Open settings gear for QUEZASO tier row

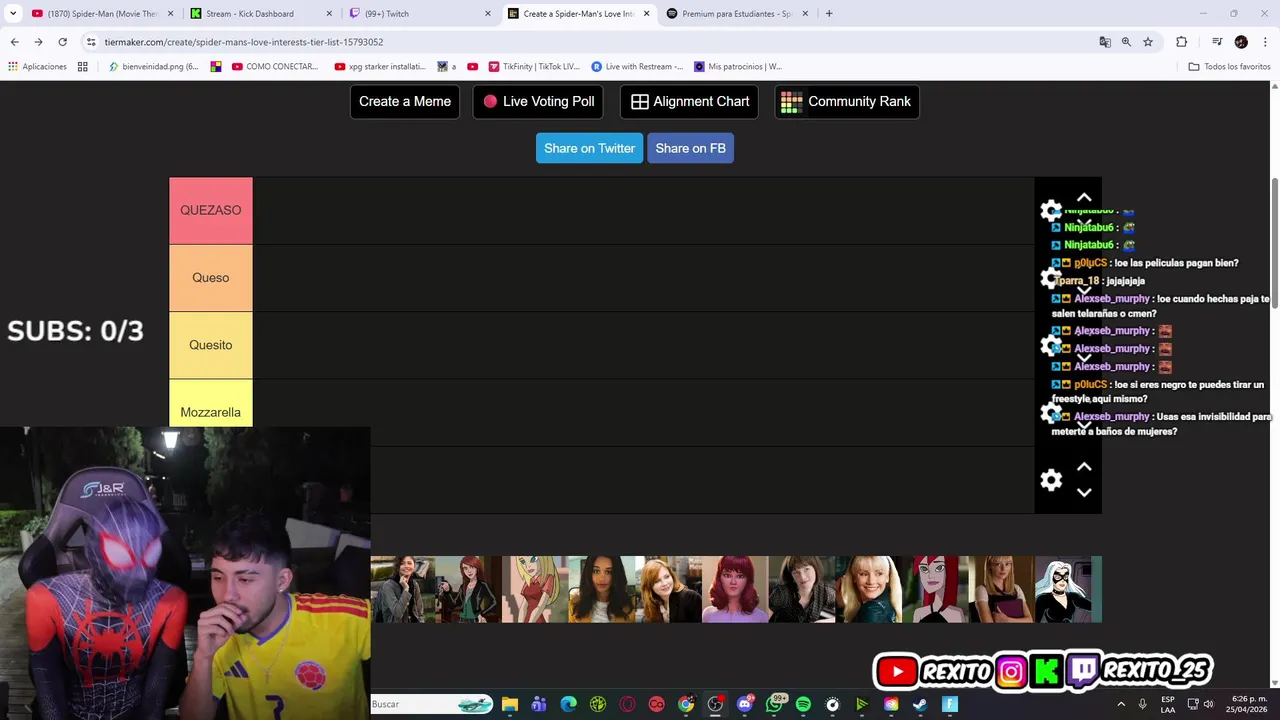1051,210
